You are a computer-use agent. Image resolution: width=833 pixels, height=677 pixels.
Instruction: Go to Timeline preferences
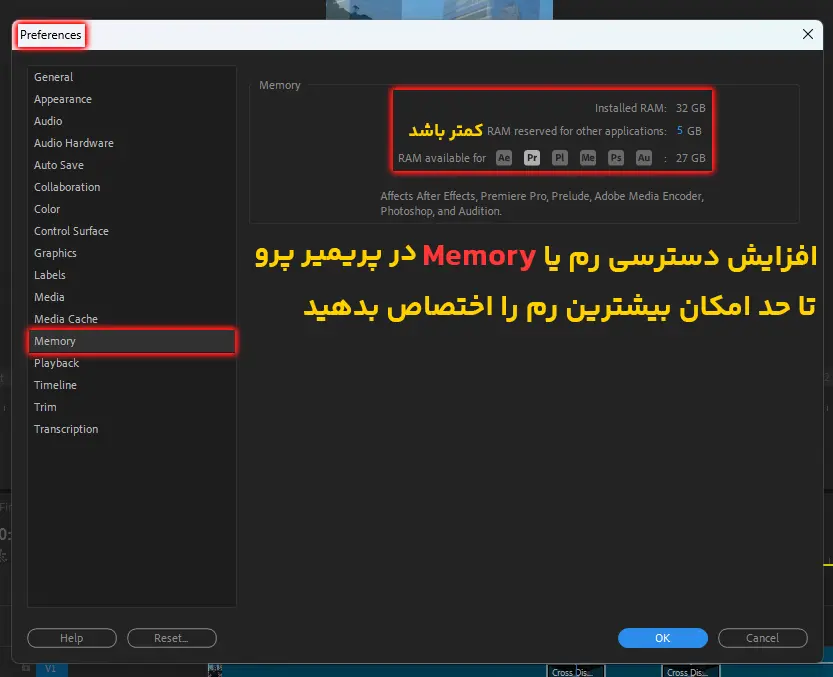pyautogui.click(x=132, y=385)
